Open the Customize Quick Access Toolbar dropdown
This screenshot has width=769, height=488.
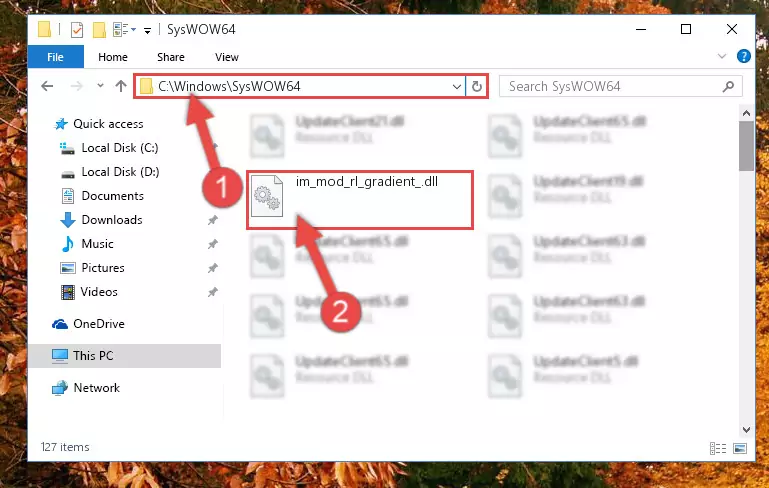(147, 31)
